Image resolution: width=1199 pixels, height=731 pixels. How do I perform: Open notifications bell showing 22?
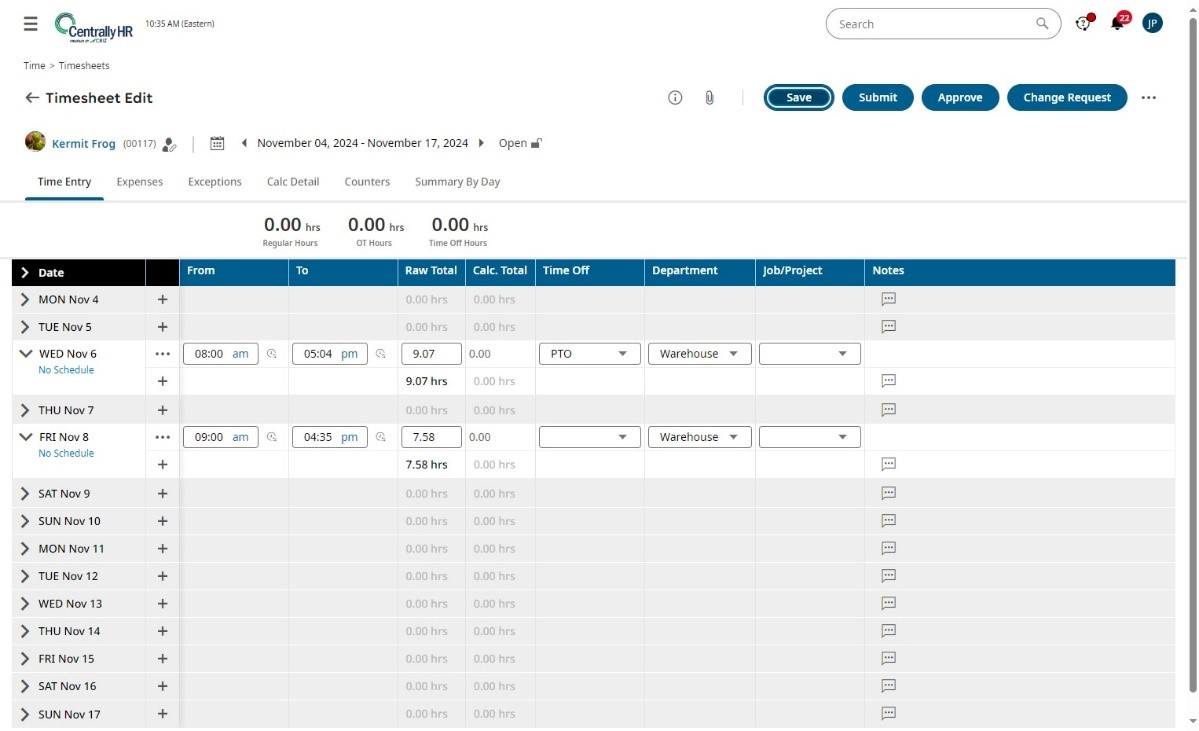(1119, 22)
